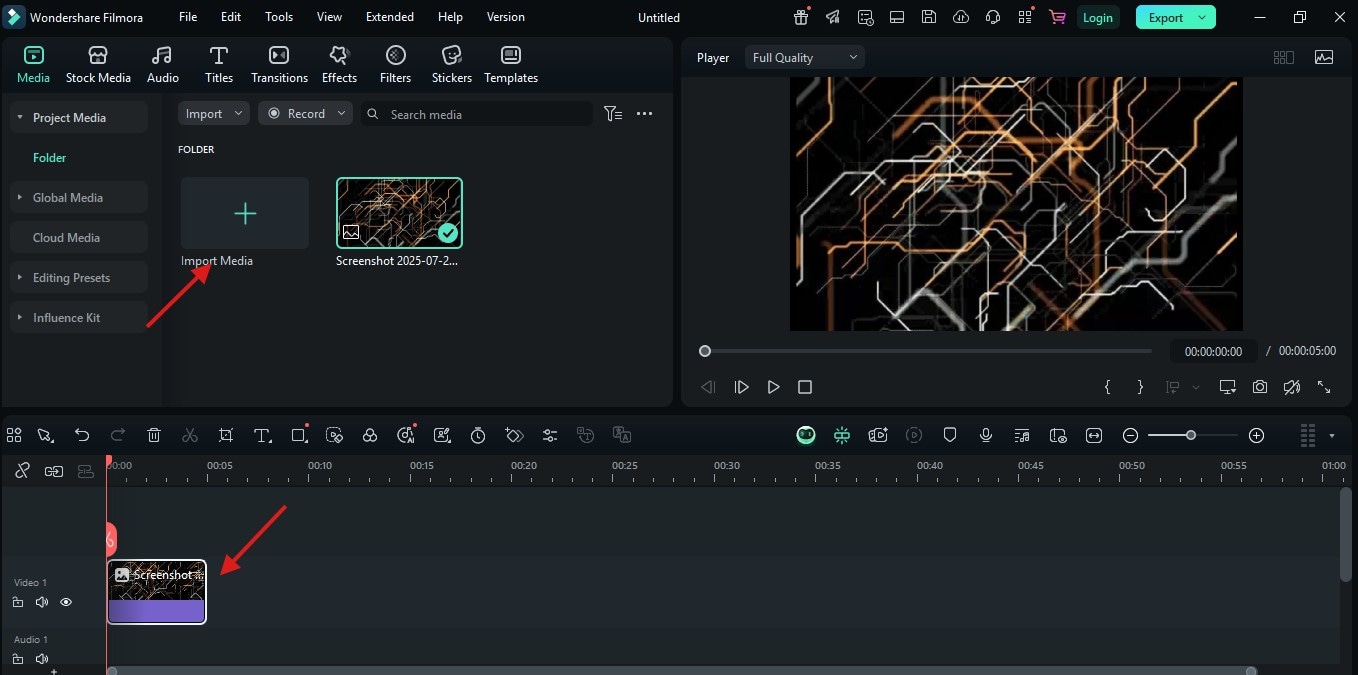Open the timeline track size dropdown arrow
Viewport: 1358px width, 675px height.
(x=1331, y=436)
